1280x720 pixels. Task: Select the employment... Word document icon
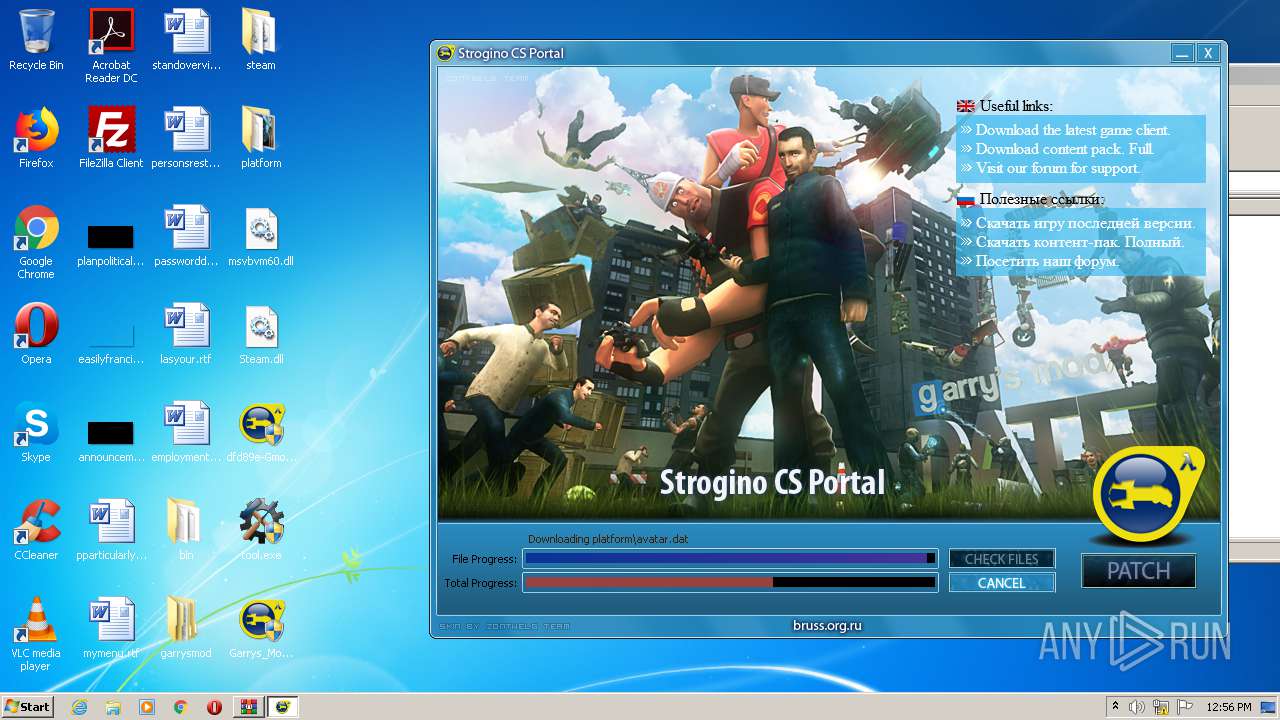tap(186, 432)
